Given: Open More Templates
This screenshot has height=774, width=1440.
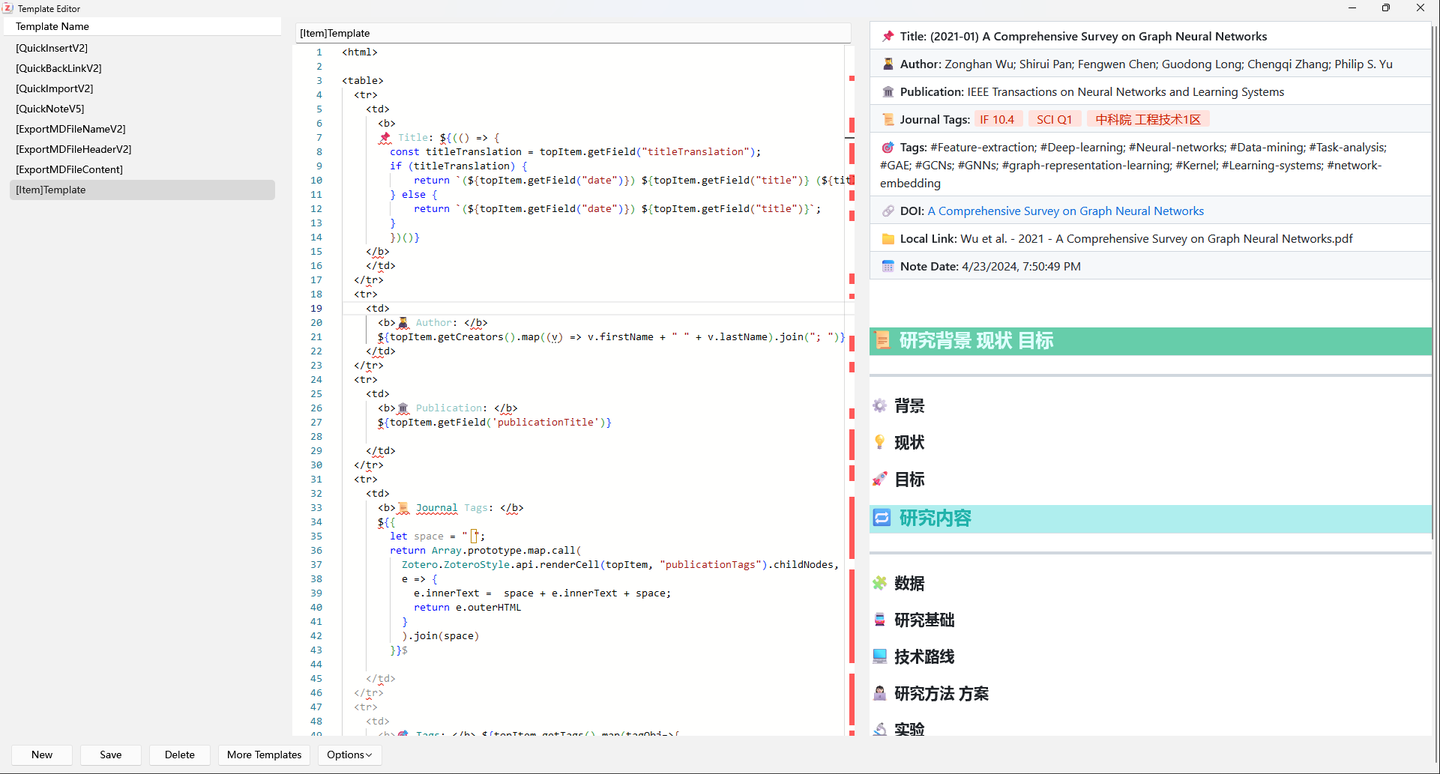Looking at the screenshot, I should [264, 755].
